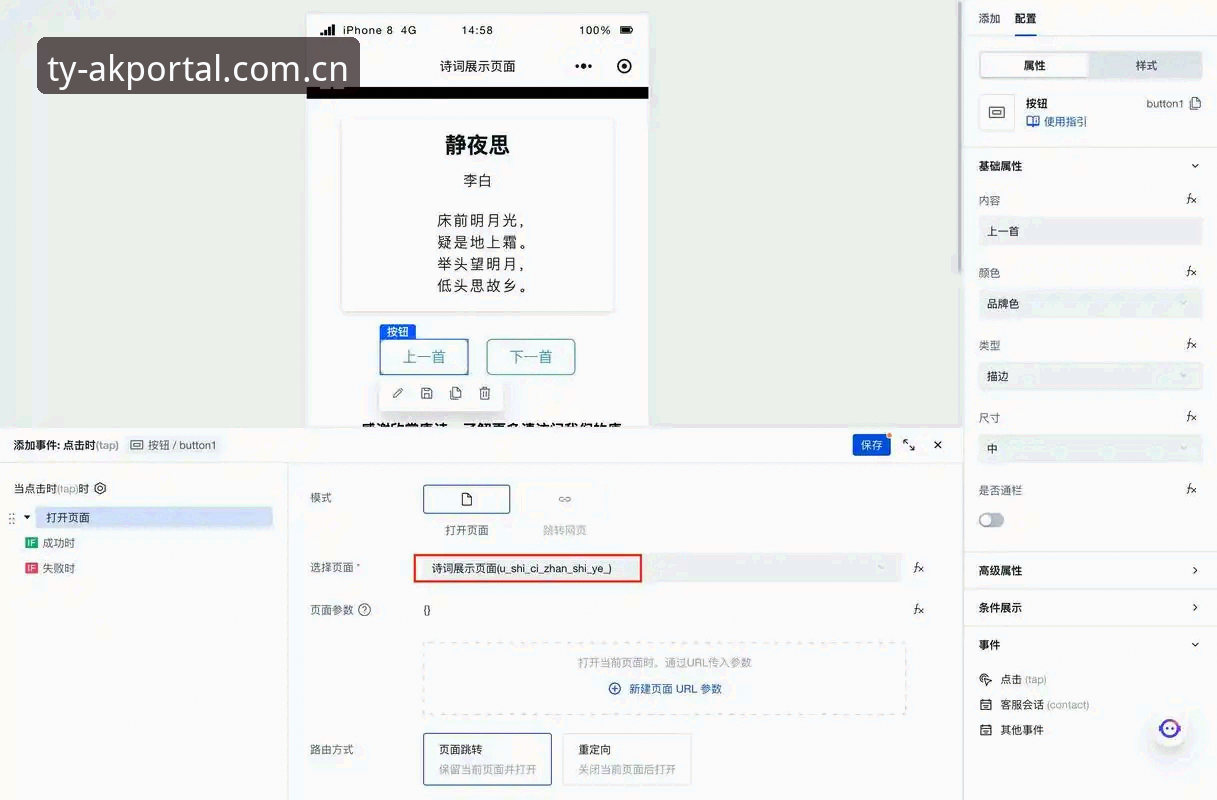
Task: Select 失败时 branch in event tree
Action: pos(50,568)
